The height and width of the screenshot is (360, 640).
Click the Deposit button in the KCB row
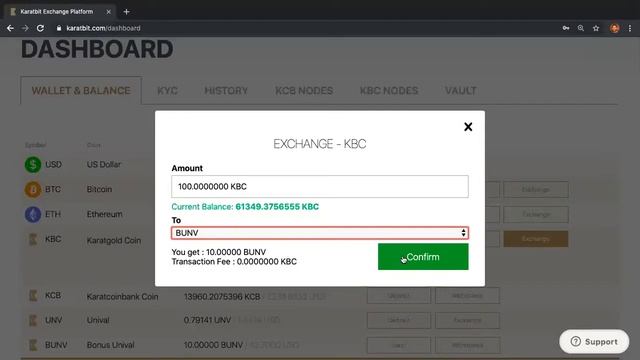point(399,296)
